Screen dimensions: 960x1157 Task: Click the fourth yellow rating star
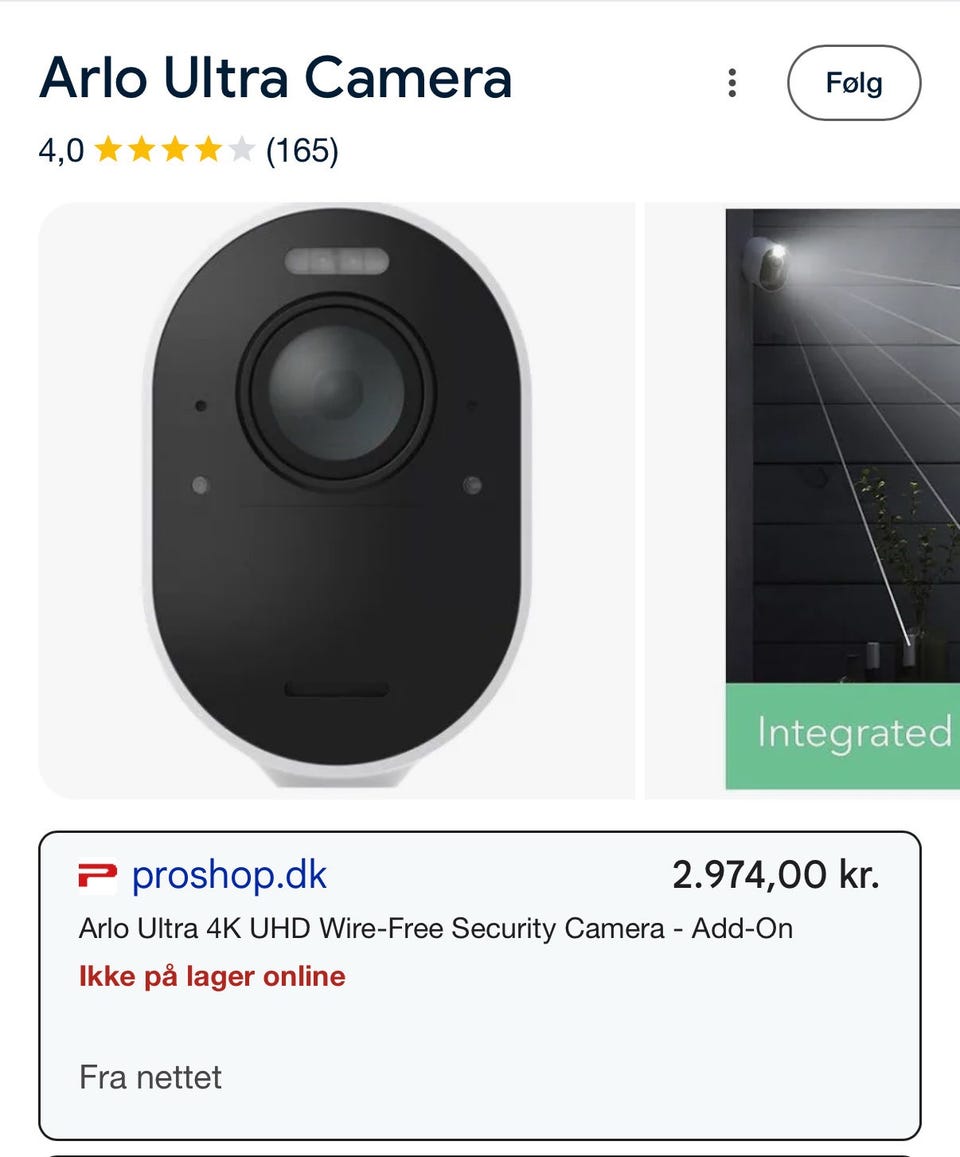pyautogui.click(x=208, y=151)
